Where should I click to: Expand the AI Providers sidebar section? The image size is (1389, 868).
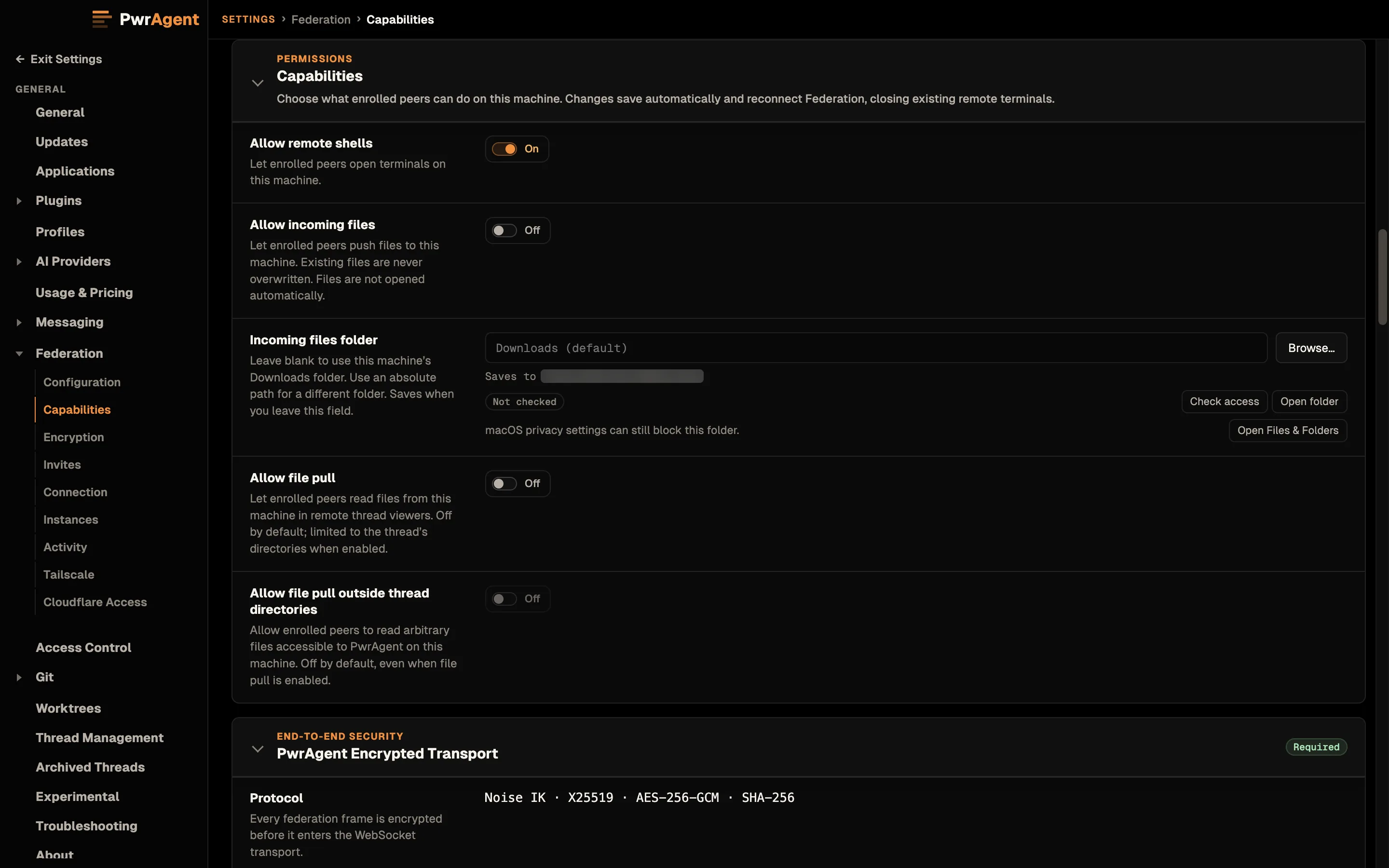pos(19,262)
